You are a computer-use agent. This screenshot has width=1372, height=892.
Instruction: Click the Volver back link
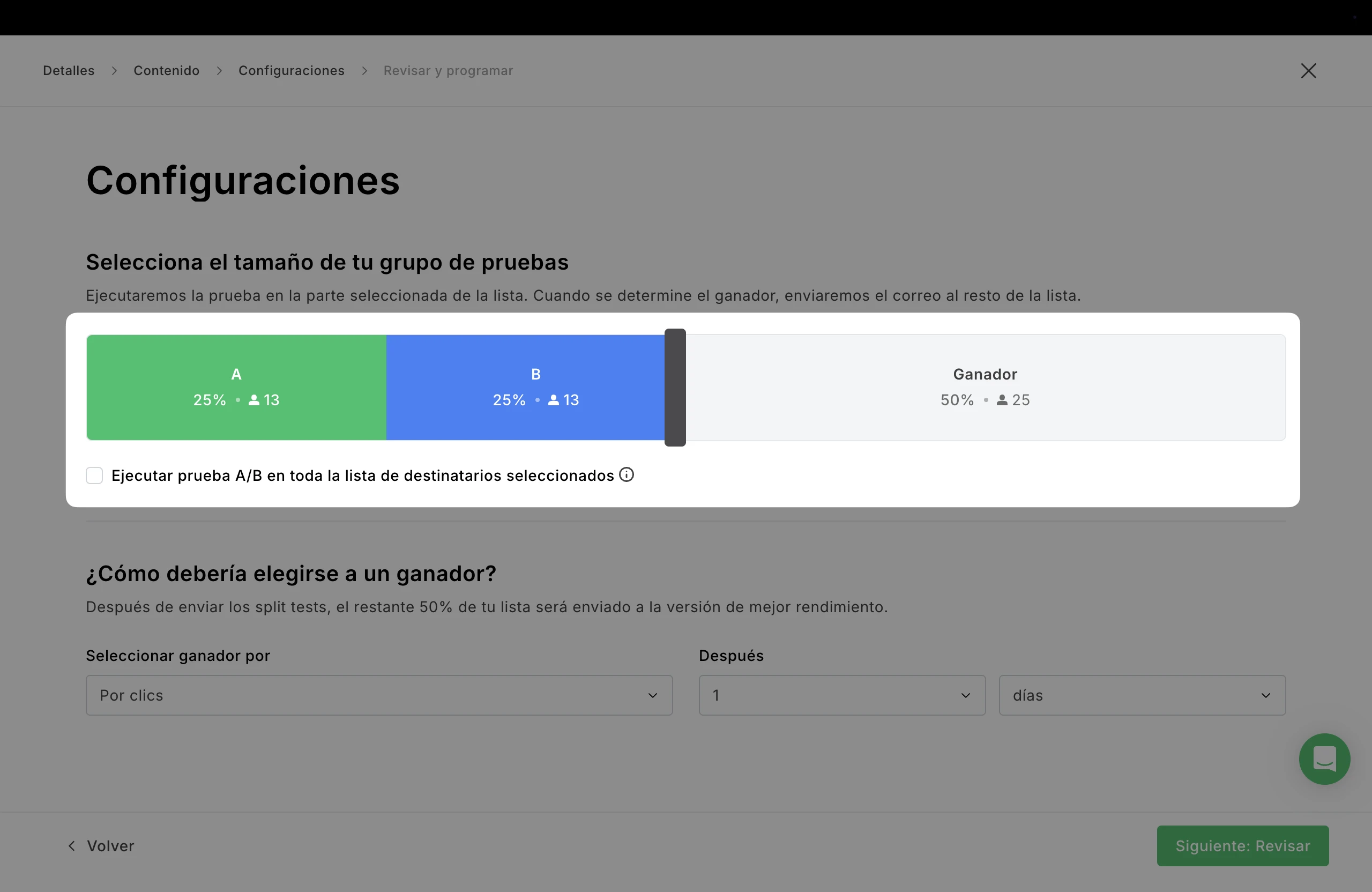pos(110,845)
